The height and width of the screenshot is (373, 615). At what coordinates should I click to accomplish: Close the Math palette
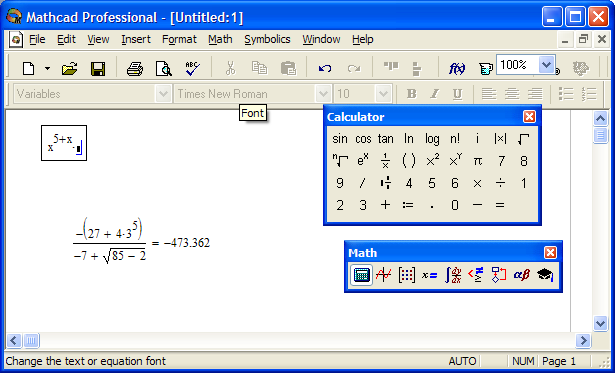coord(550,253)
